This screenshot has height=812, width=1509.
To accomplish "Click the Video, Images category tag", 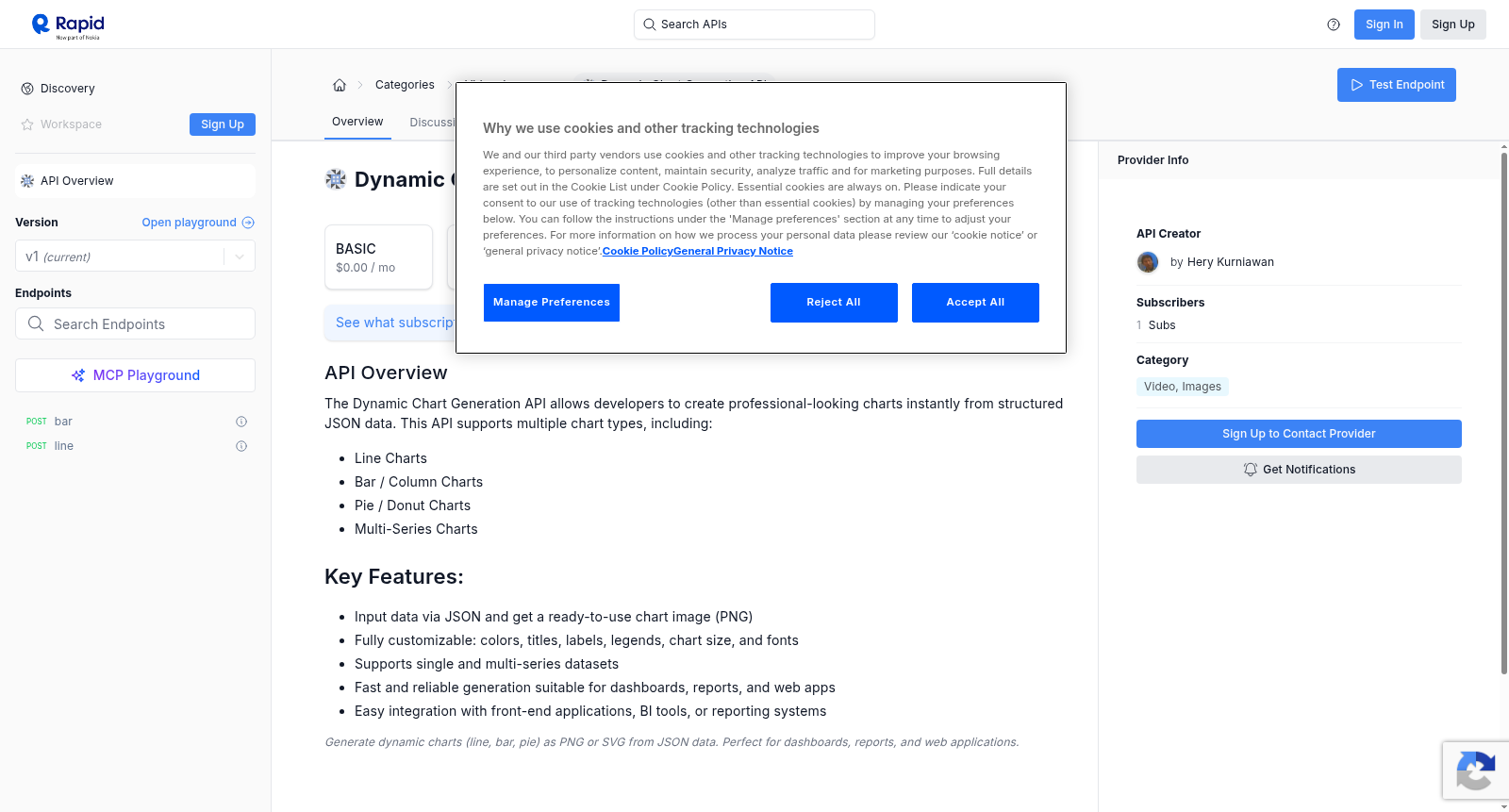I will [x=1183, y=387].
